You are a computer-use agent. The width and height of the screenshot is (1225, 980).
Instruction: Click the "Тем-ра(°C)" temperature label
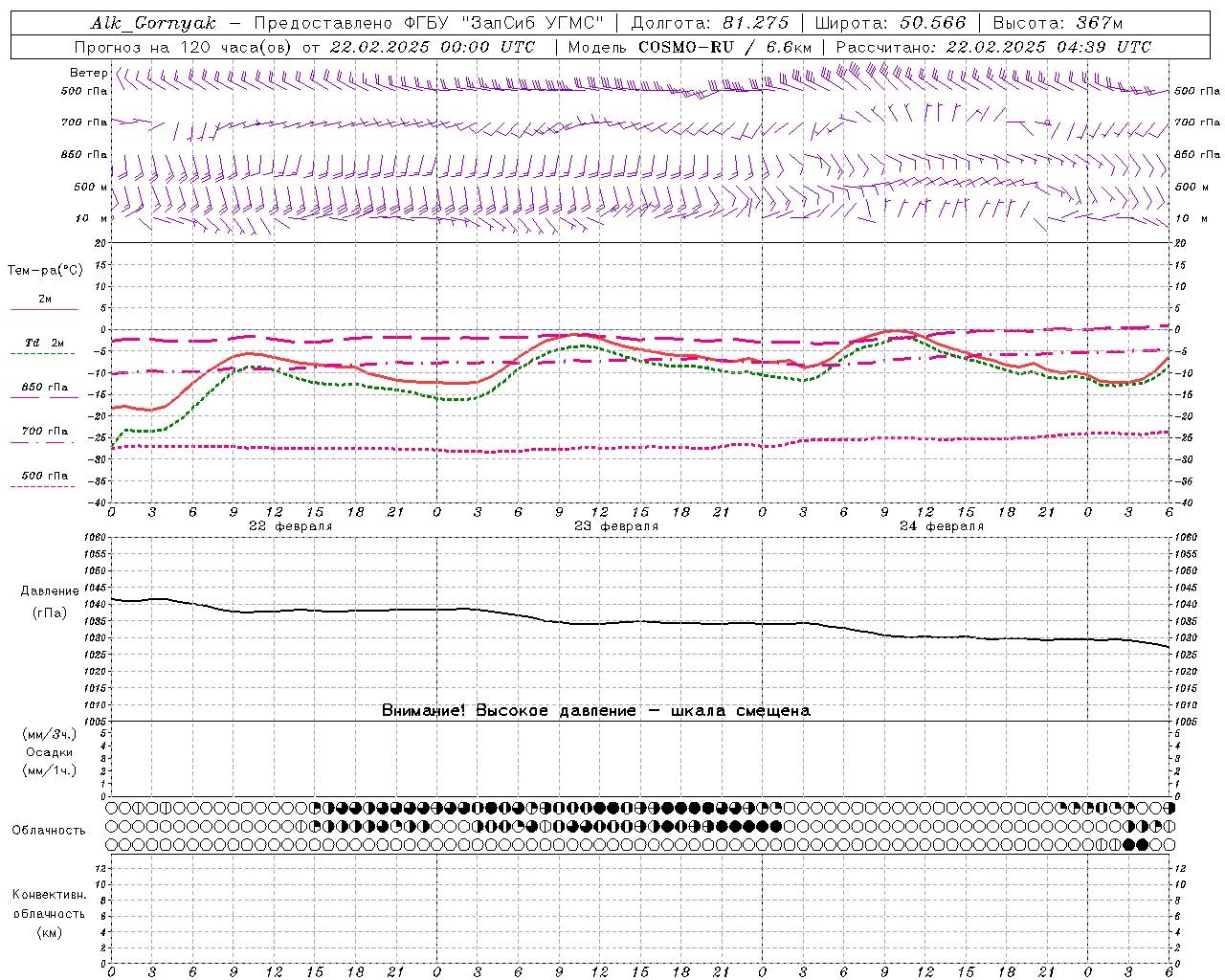point(45,271)
